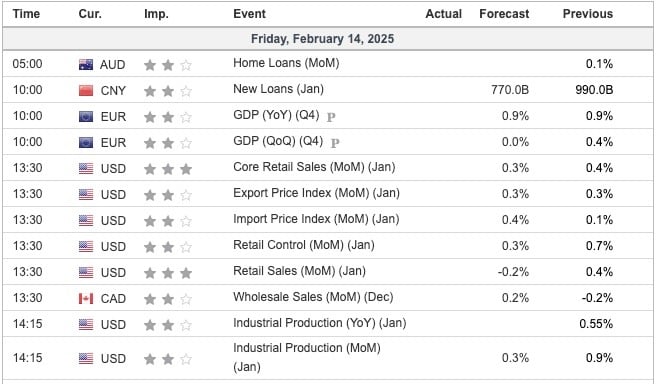Click importance stars for GDP (YoY) row
This screenshot has height=384, width=657.
168,117
